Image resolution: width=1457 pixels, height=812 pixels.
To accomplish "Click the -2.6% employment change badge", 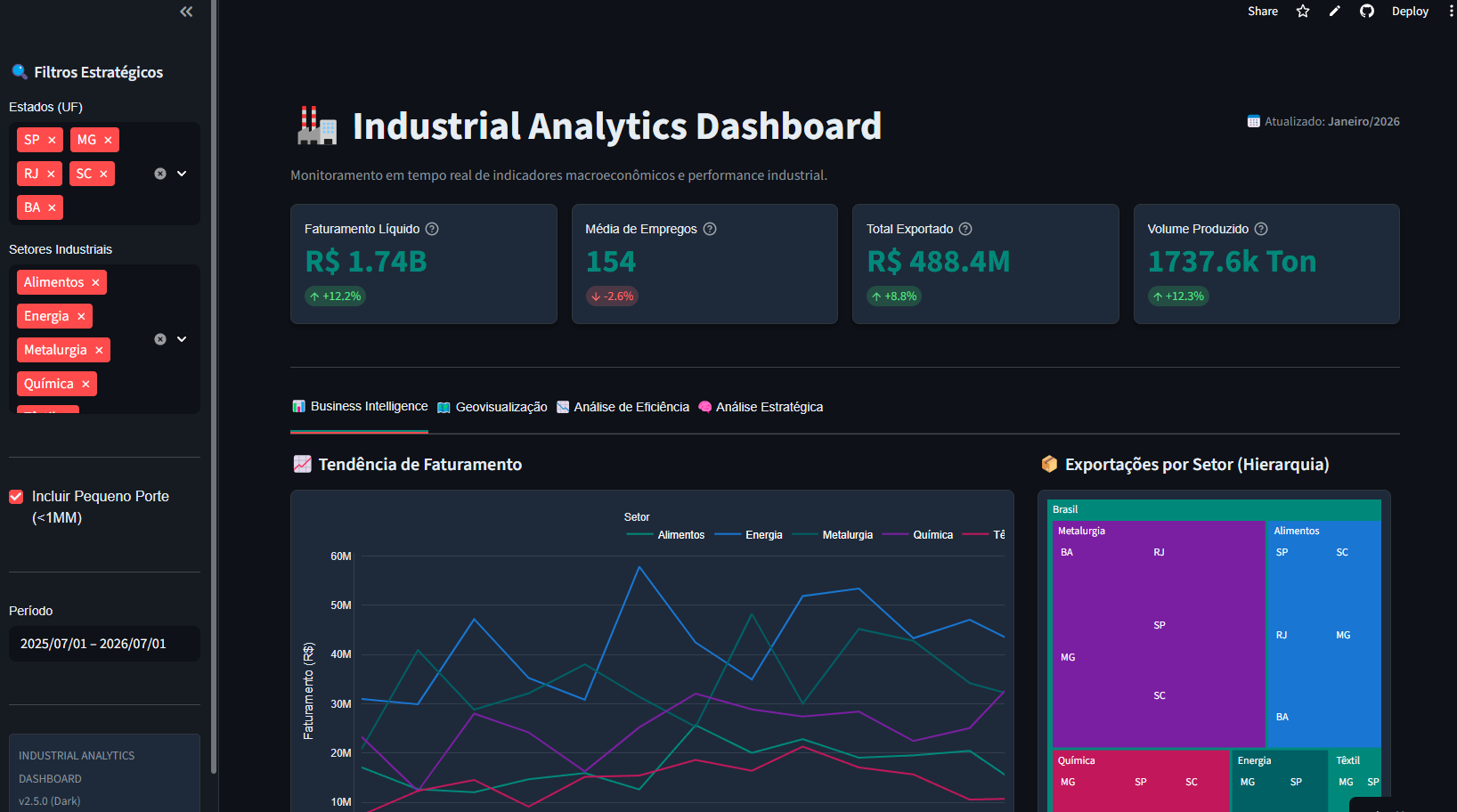I will click(x=613, y=296).
